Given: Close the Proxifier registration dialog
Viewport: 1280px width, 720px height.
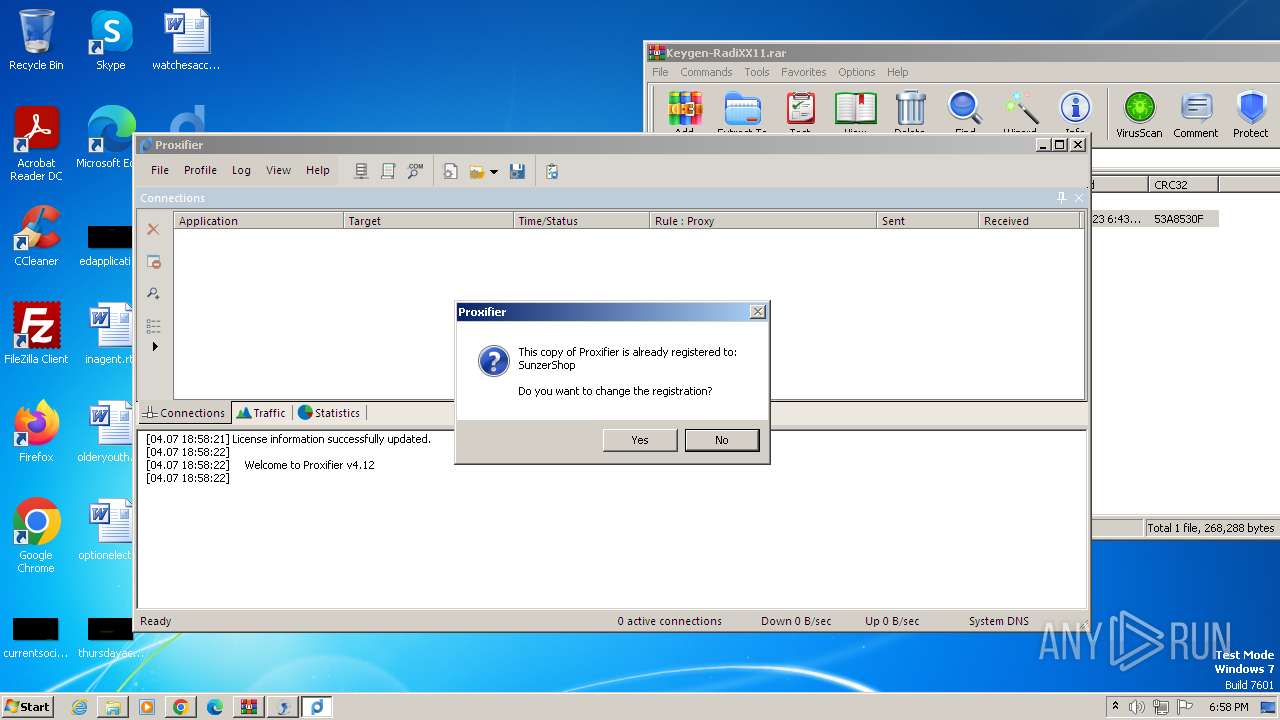Looking at the screenshot, I should pos(758,312).
